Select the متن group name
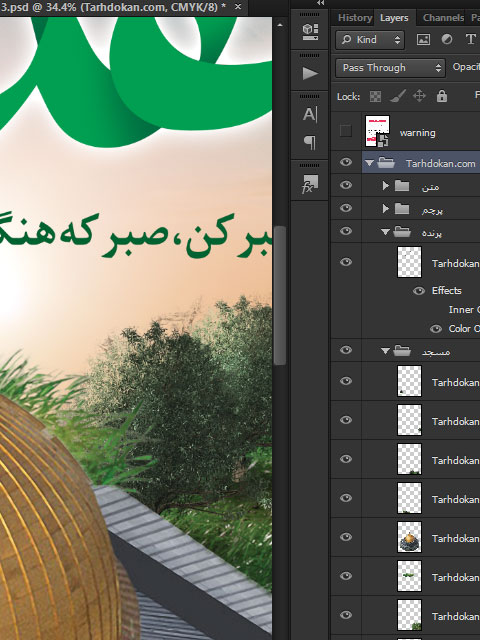This screenshot has height=640, width=480. [431, 187]
